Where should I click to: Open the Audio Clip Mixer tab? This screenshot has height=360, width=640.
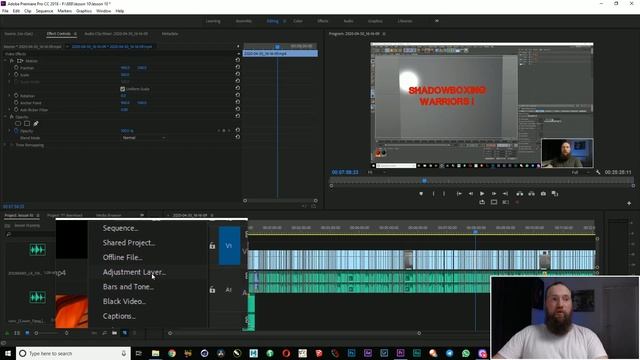tap(116, 33)
